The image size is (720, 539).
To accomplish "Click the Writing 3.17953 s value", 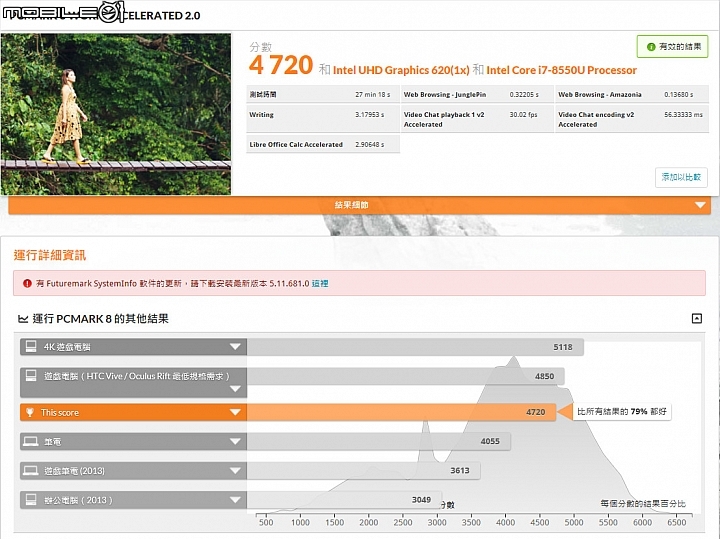I will point(370,115).
